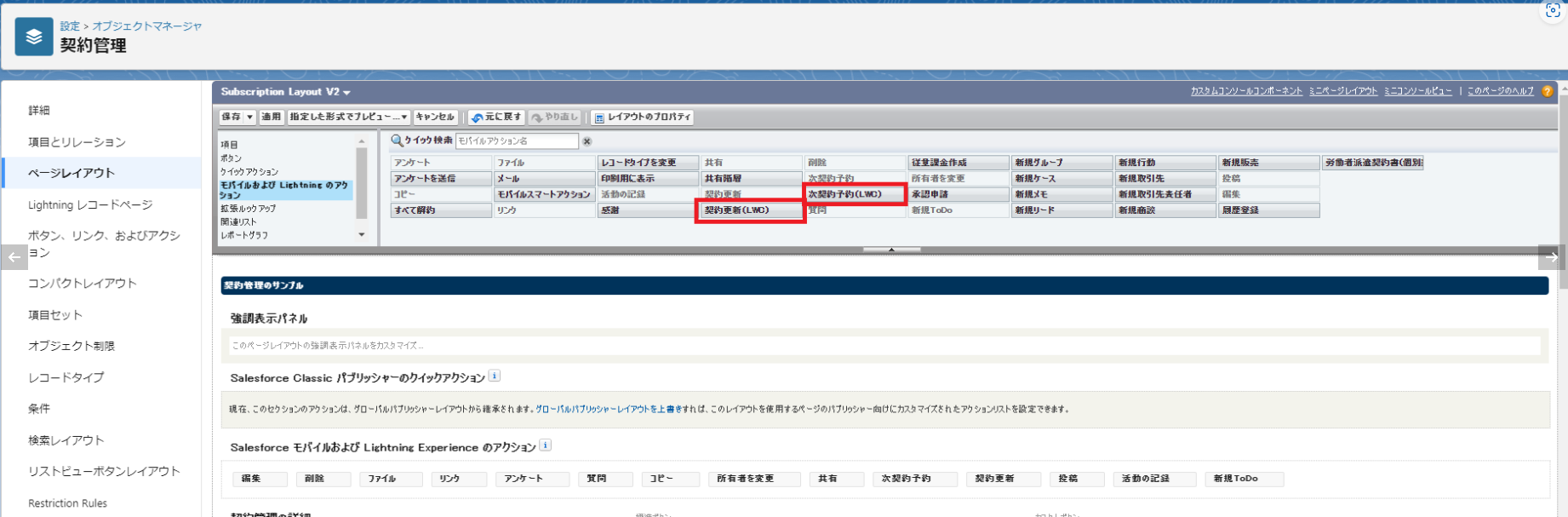Click the クイック検索 quick find input field
The width and height of the screenshot is (1568, 517).
(517, 141)
